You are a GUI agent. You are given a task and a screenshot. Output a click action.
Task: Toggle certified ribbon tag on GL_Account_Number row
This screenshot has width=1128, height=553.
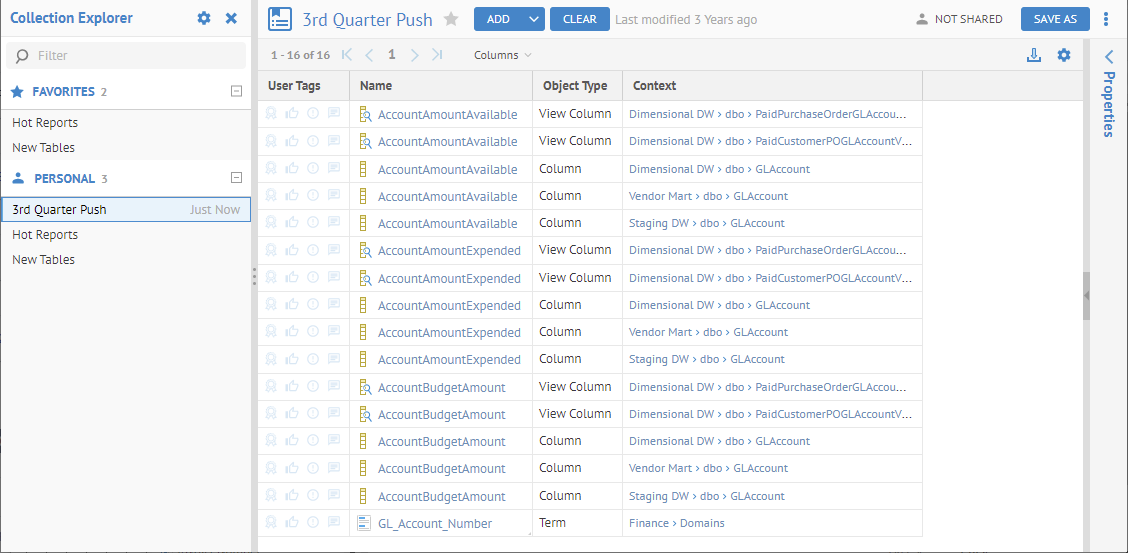[271, 522]
